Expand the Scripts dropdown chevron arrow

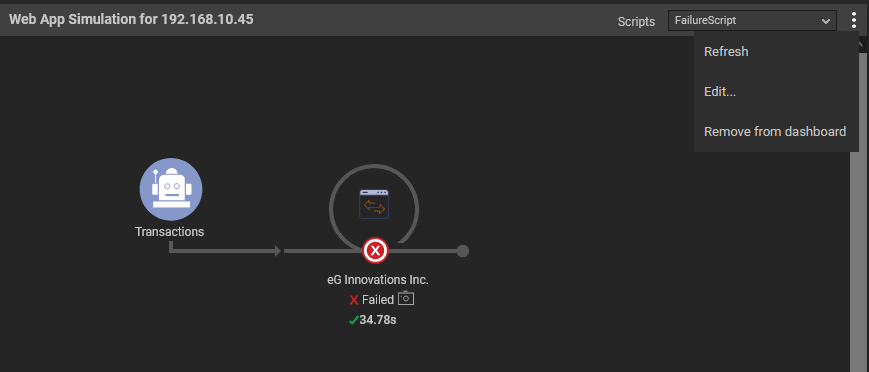tap(825, 21)
